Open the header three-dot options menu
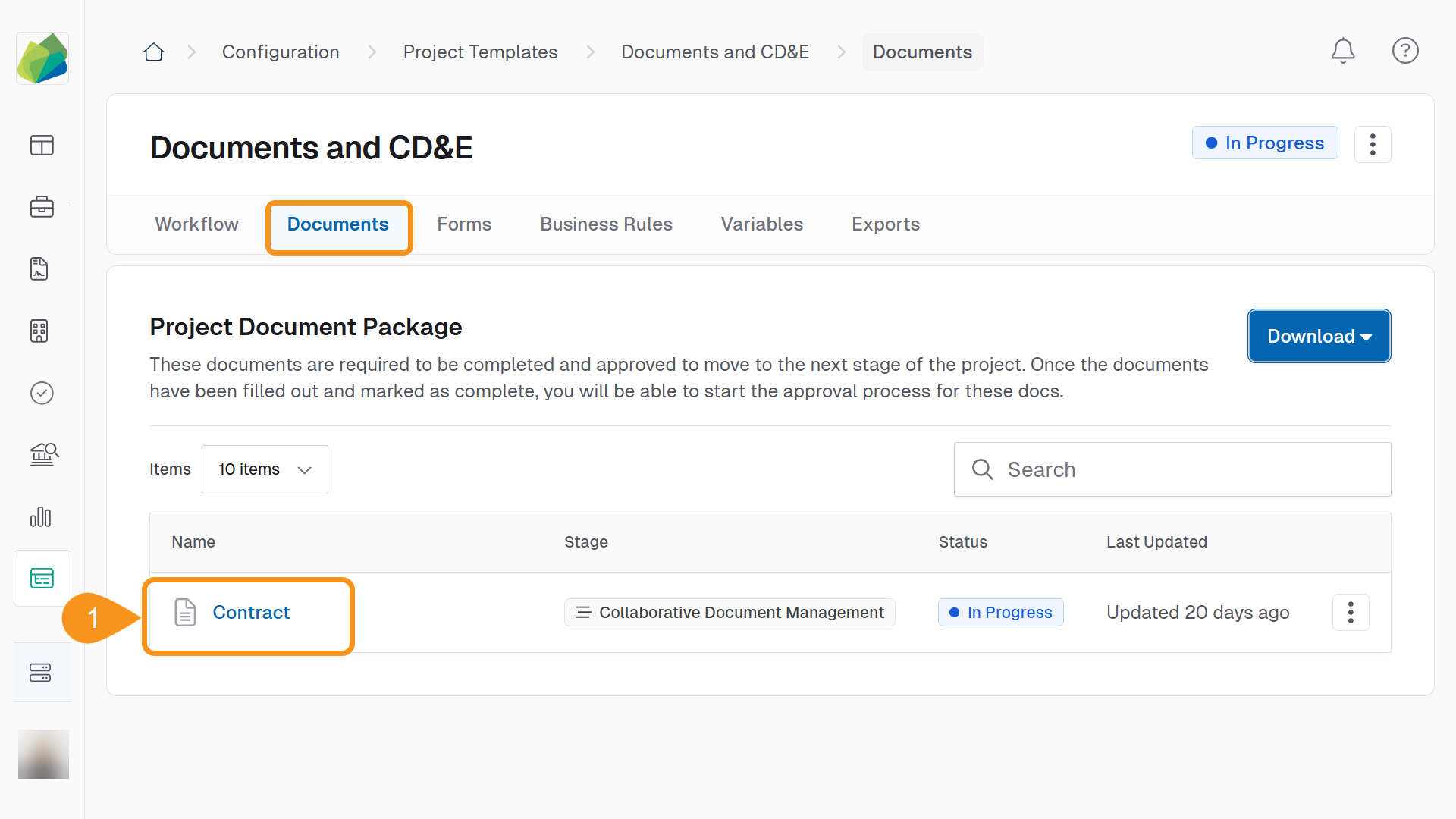Screen dimensions: 1456x819 [x=1373, y=144]
